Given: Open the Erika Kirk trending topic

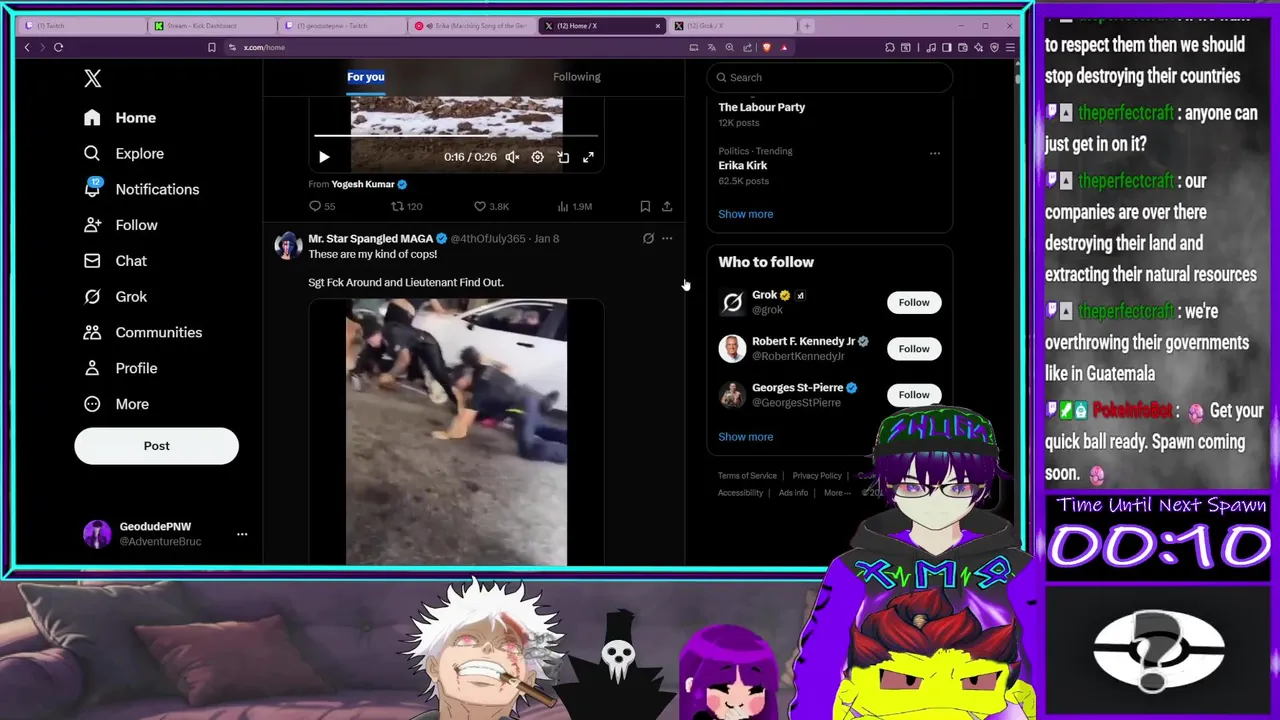Looking at the screenshot, I should point(742,165).
